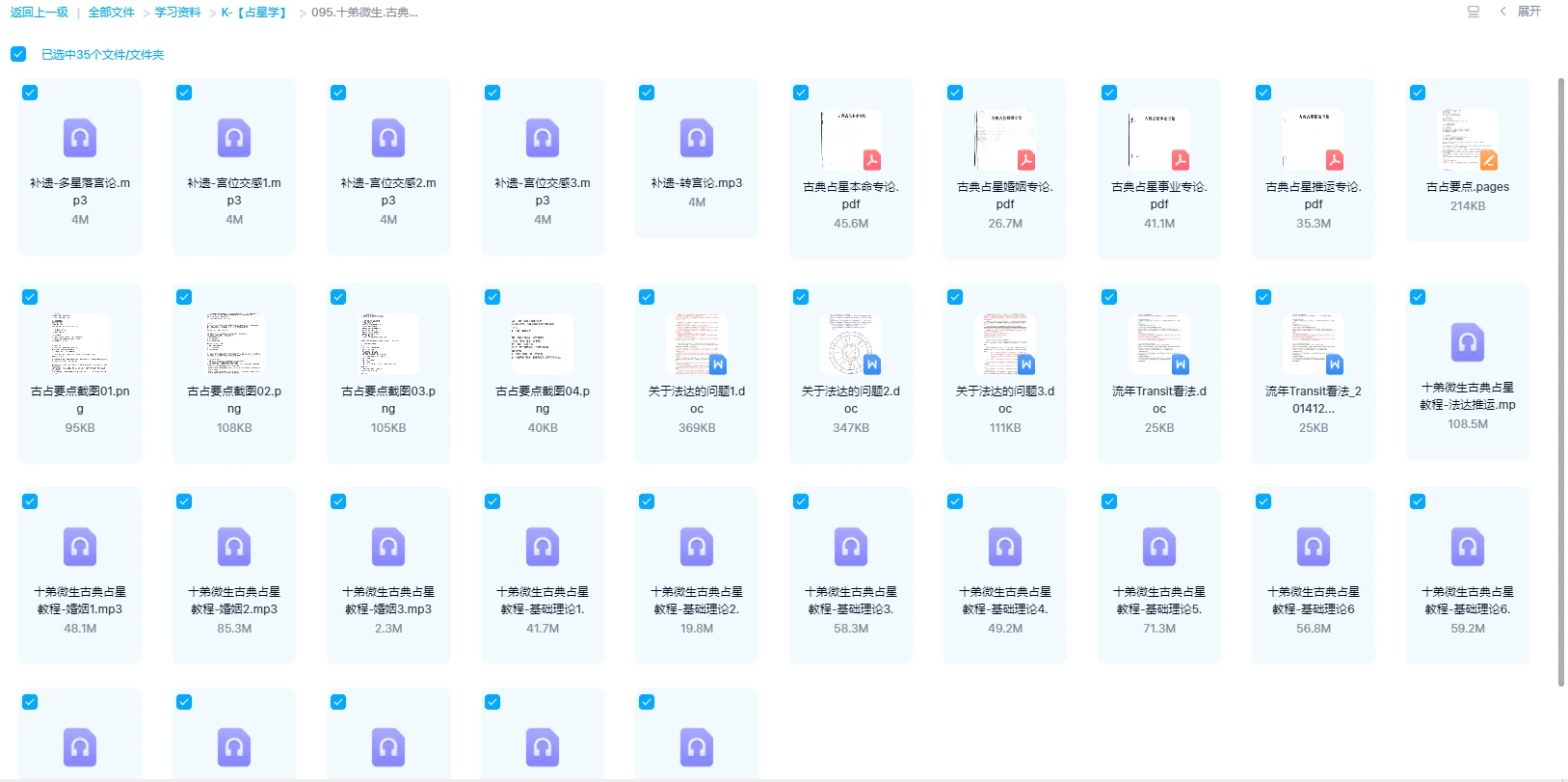Open audio icon 十弟微生古典占星教程-法达推运
The height and width of the screenshot is (782, 1568).
1468,342
